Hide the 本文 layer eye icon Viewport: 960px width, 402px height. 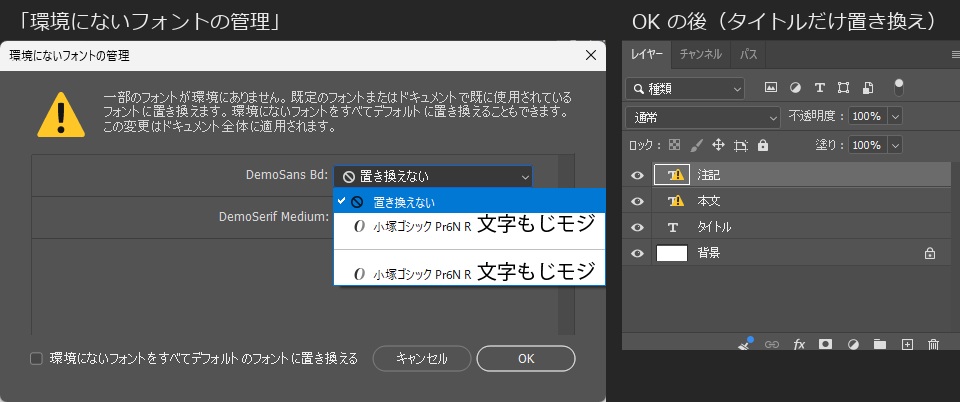(637, 201)
